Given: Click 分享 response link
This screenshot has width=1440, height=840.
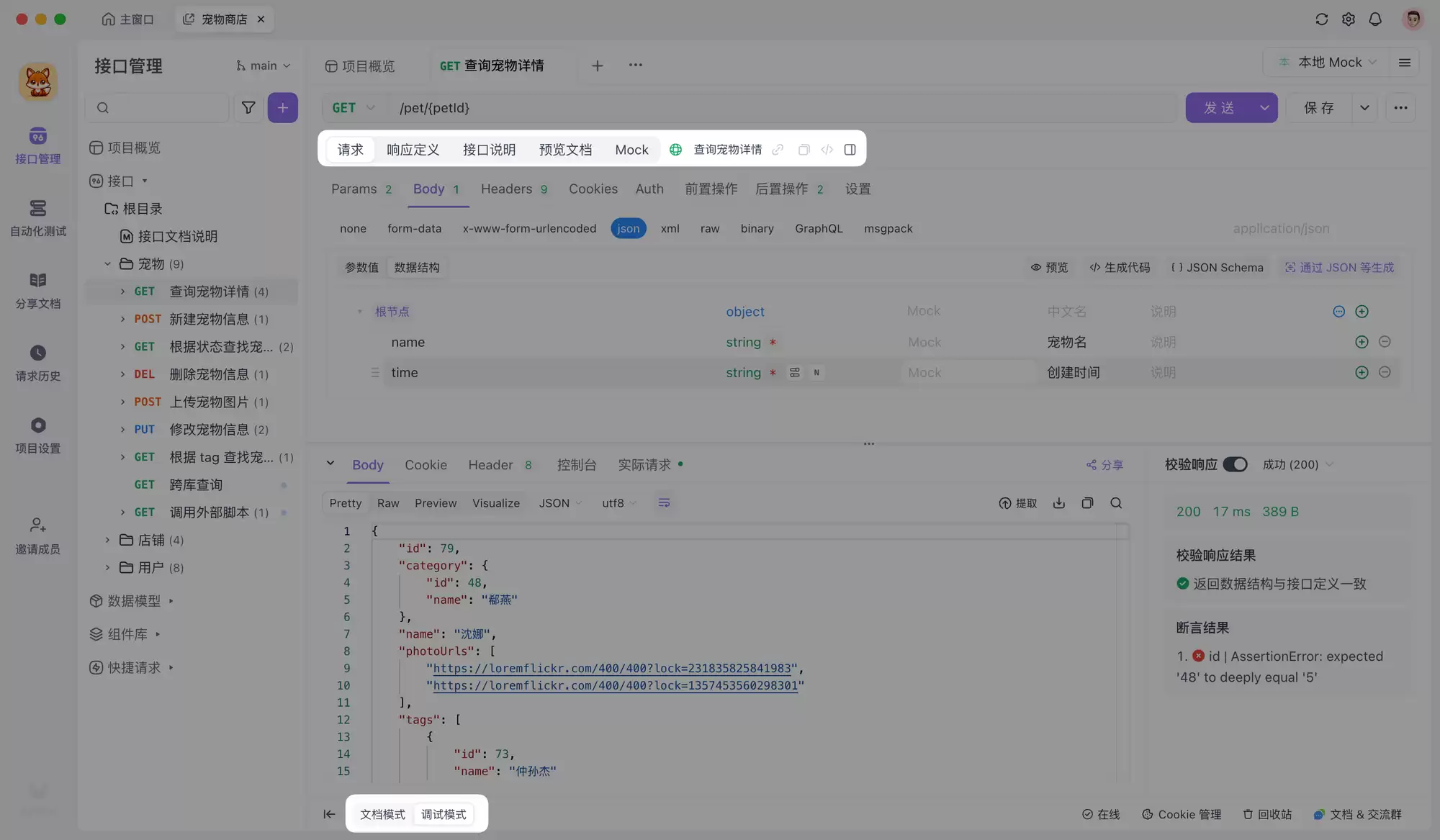Looking at the screenshot, I should 1104,465.
